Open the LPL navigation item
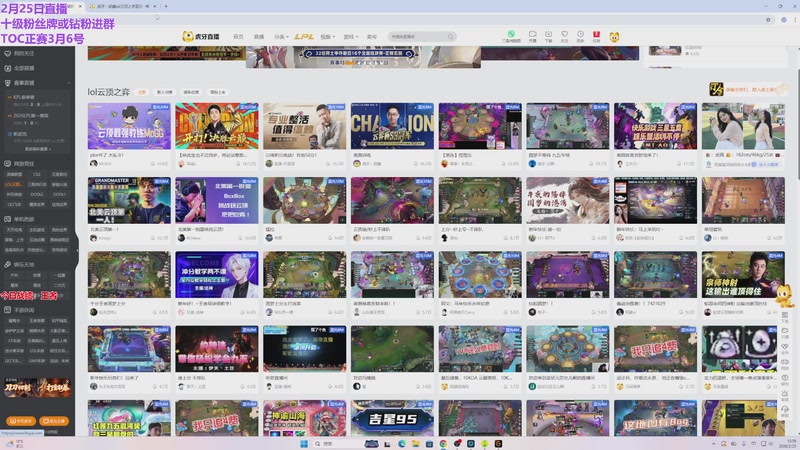Image resolution: width=800 pixels, height=450 pixels. click(x=304, y=37)
